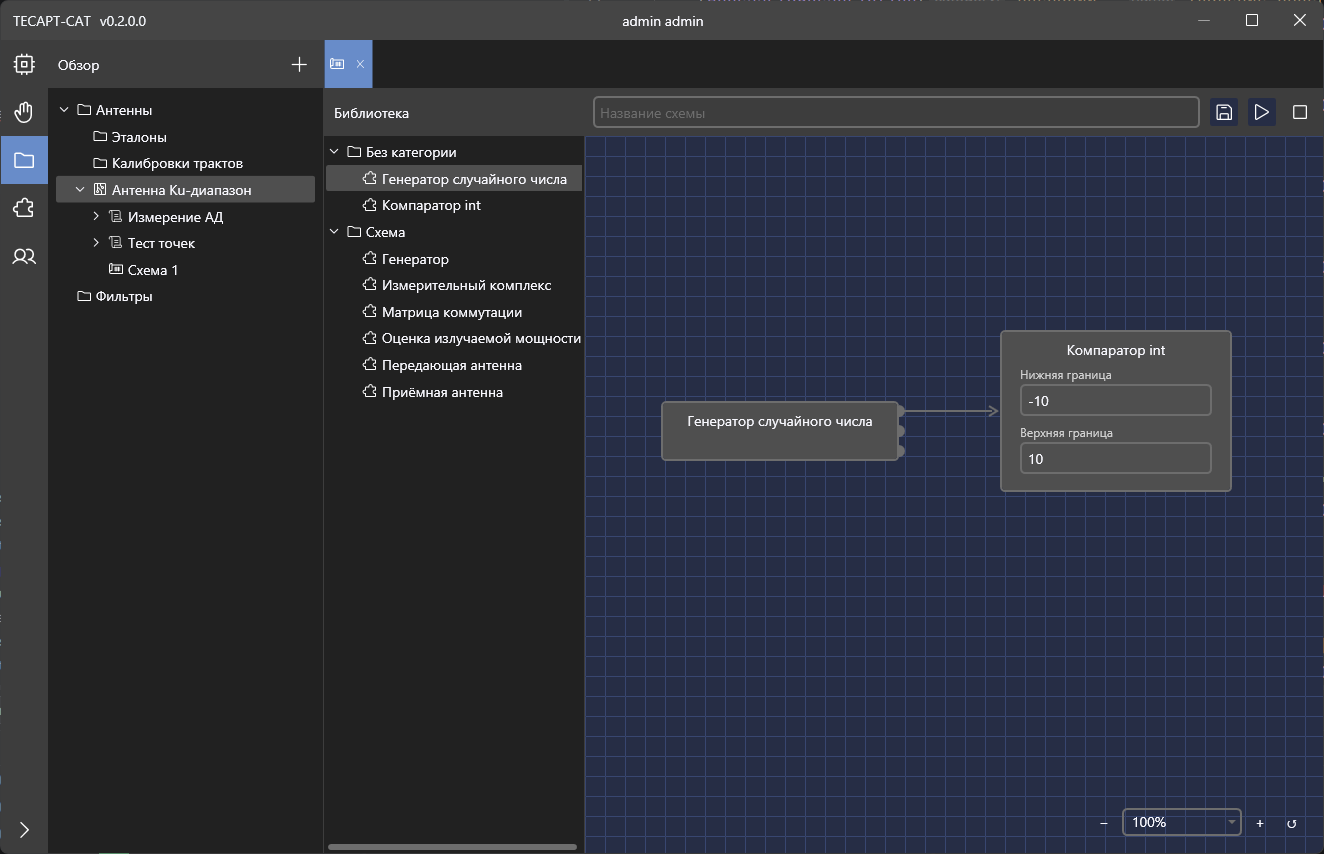Expand the sidebar with the bottom arrow

click(x=24, y=830)
